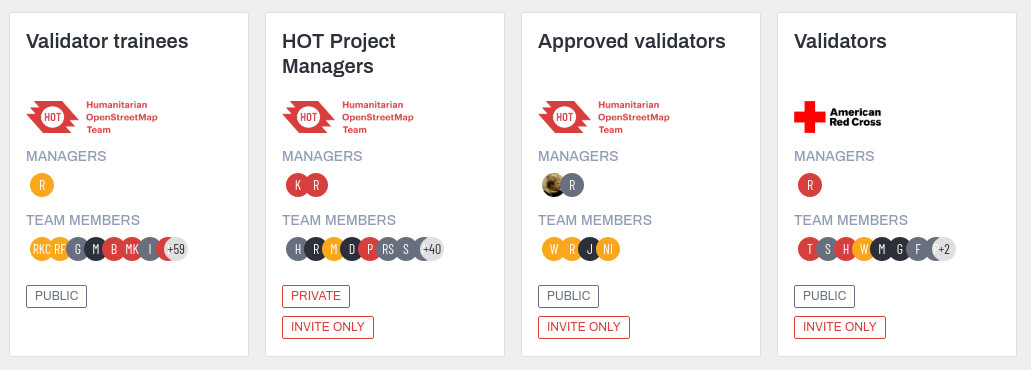1031x370 pixels.
Task: Click the T member avatar in Validators team
Action: point(809,249)
